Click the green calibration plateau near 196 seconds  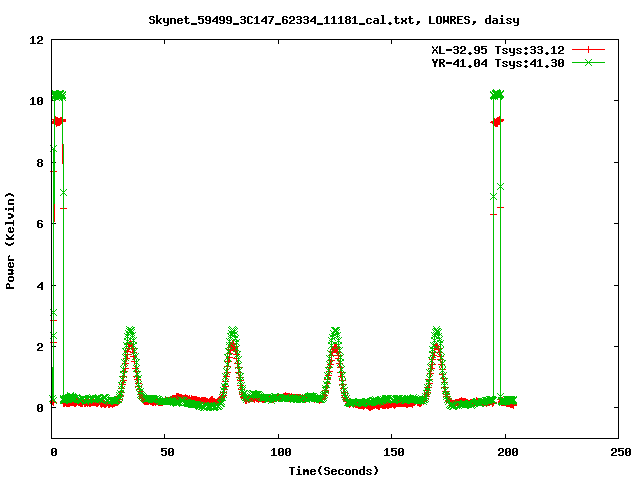[x=497, y=95]
